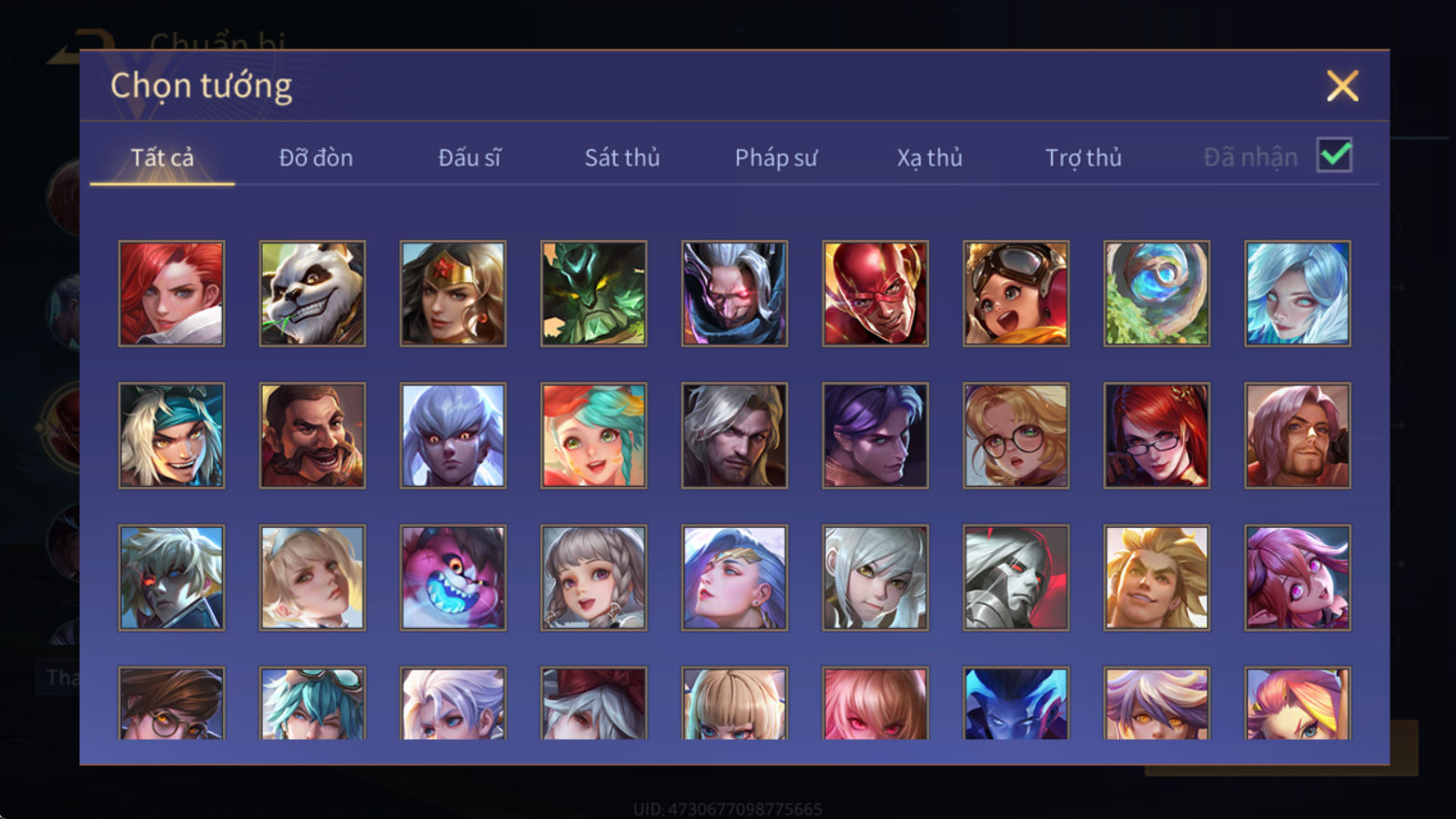Pick the mustached brown-haired hero portrait
Image resolution: width=1456 pixels, height=819 pixels.
click(x=312, y=435)
